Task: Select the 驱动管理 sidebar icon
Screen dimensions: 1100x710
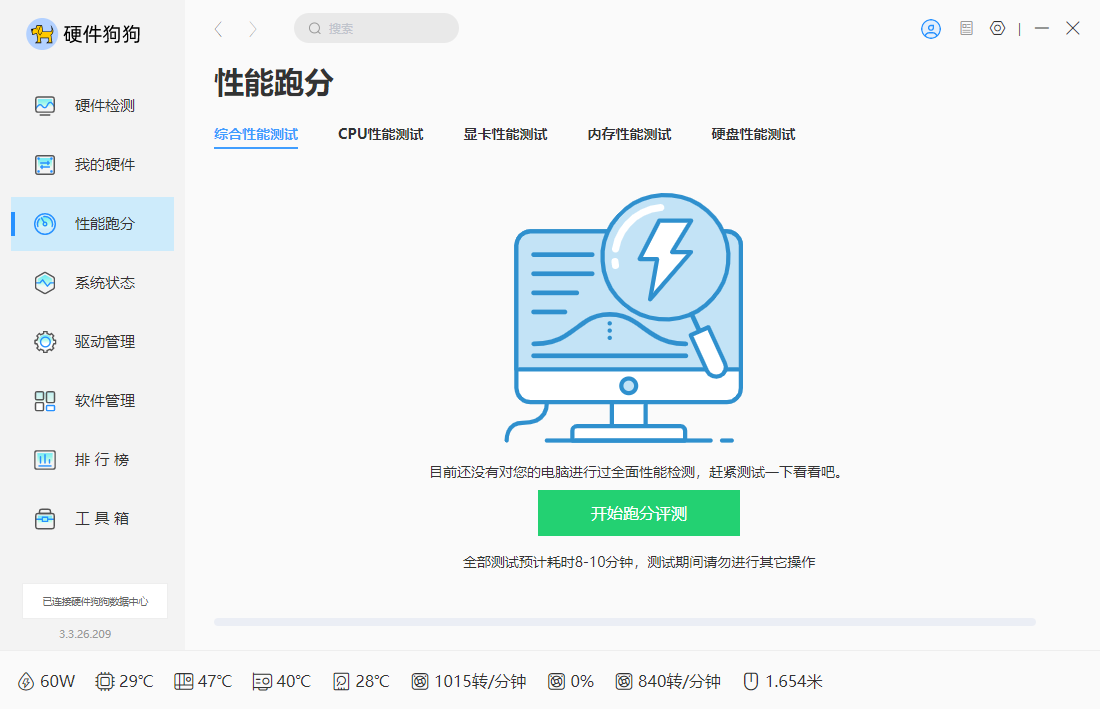Action: tap(44, 341)
